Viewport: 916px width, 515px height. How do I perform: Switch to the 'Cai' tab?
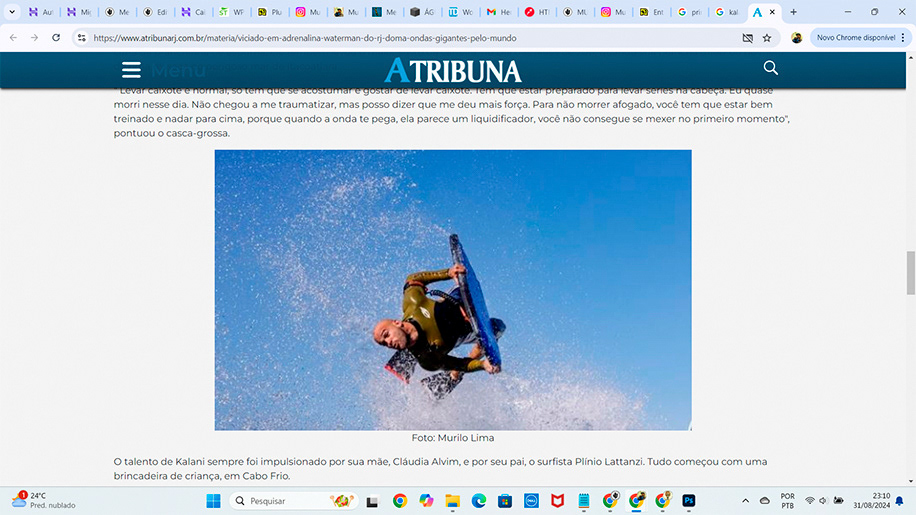pyautogui.click(x=193, y=12)
